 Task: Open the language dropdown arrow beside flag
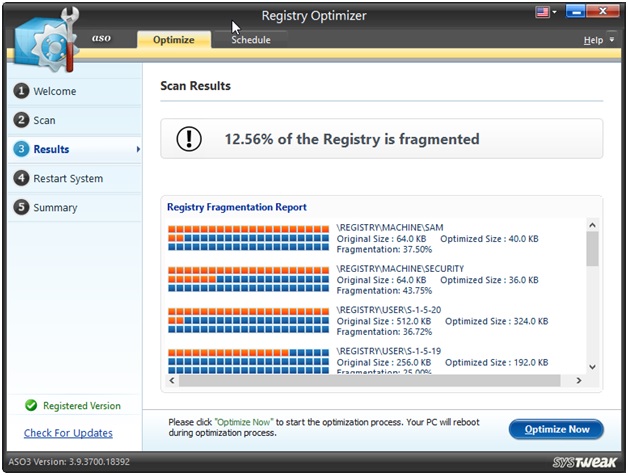click(555, 12)
